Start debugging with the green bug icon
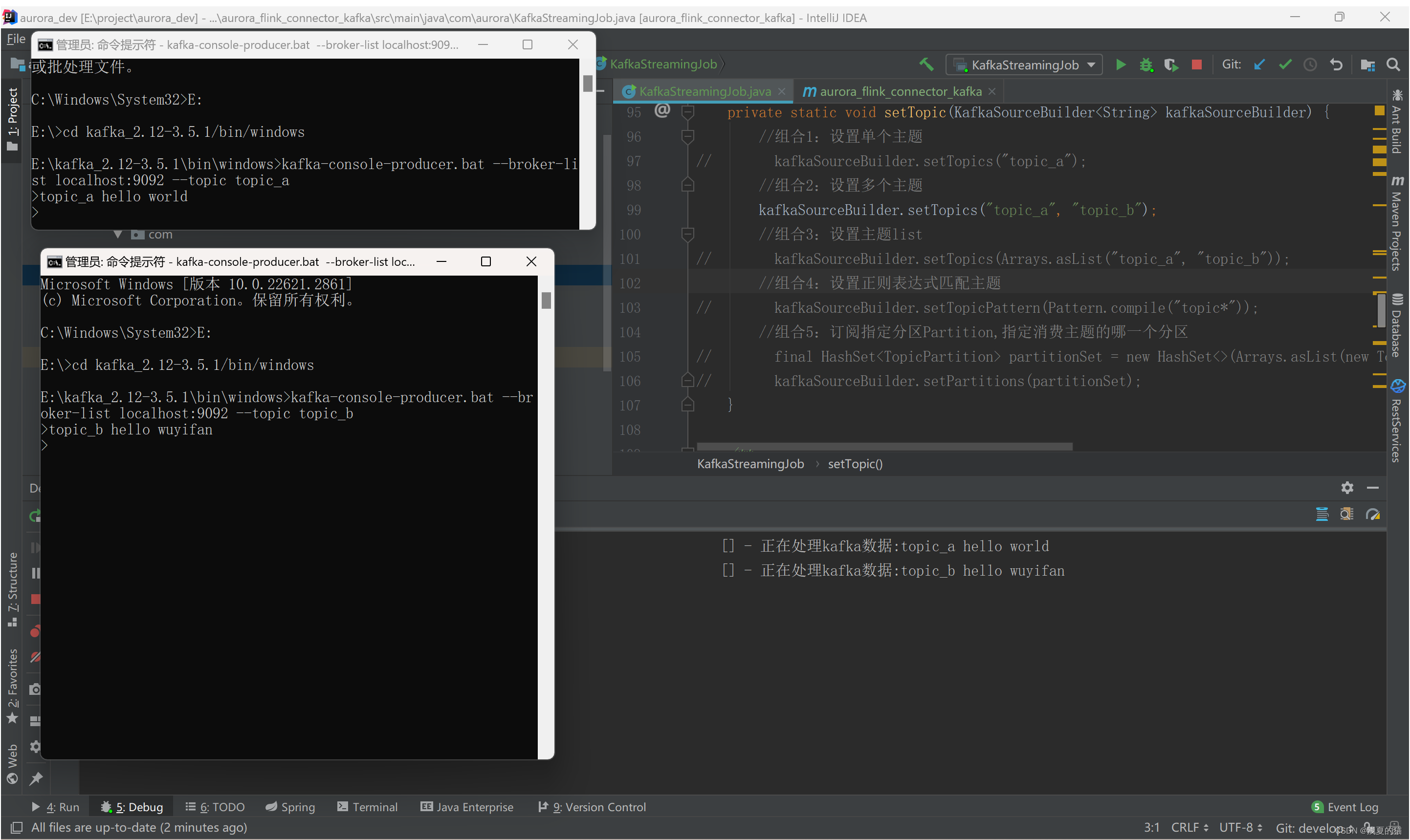This screenshot has width=1410, height=840. pyautogui.click(x=1146, y=65)
